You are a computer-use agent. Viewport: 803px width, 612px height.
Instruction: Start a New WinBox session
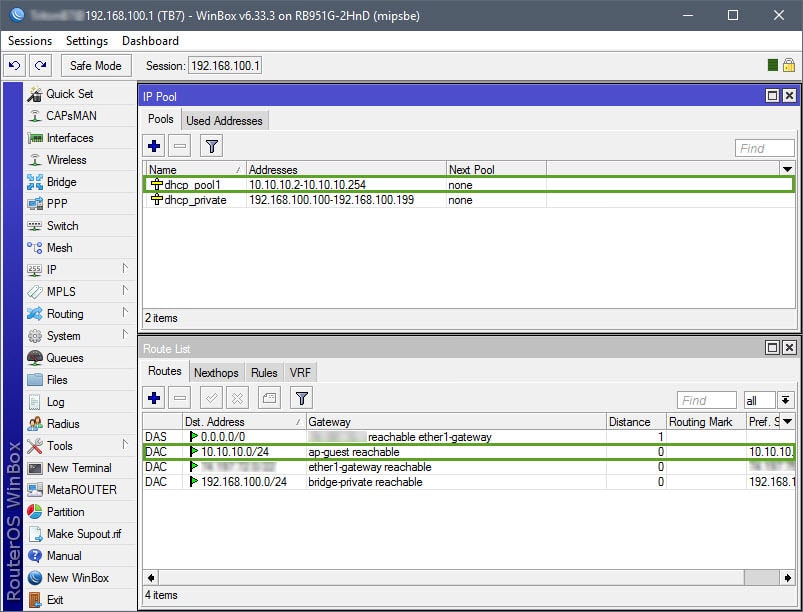[78, 578]
